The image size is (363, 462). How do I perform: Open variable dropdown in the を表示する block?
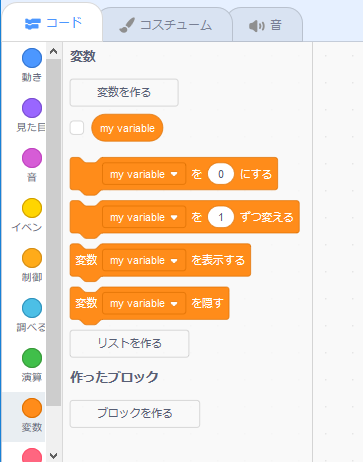144,260
